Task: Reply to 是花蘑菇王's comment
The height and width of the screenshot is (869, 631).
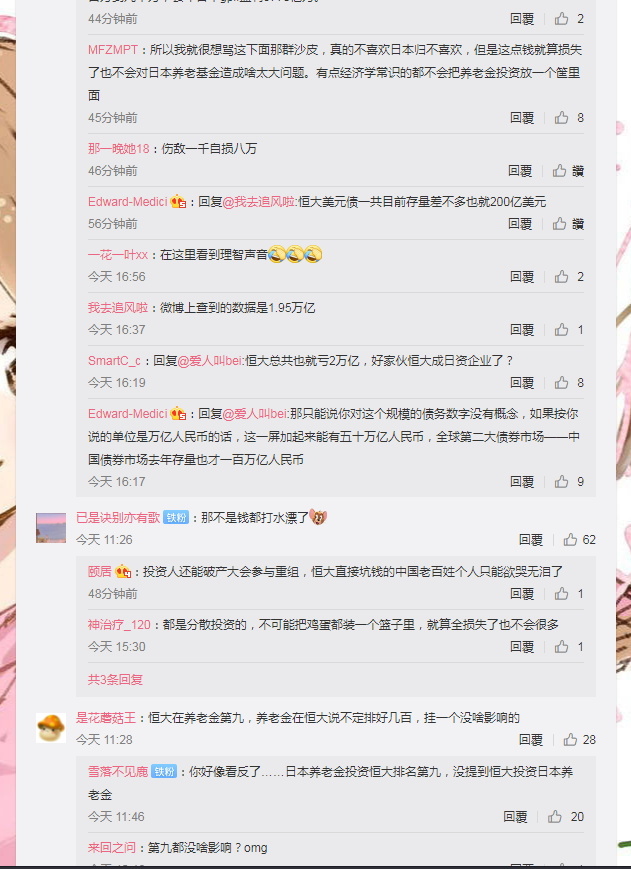Action: (x=531, y=739)
